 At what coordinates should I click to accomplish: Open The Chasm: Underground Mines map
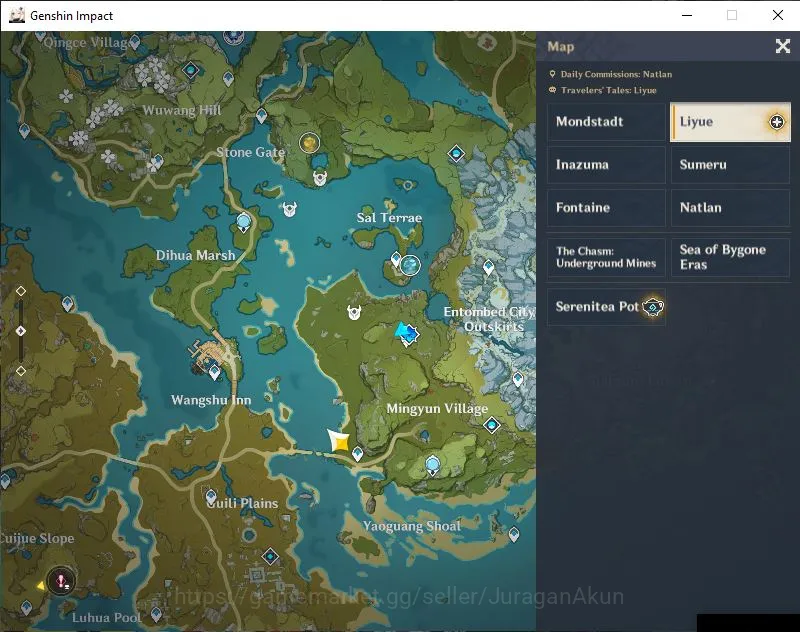pyautogui.click(x=606, y=258)
